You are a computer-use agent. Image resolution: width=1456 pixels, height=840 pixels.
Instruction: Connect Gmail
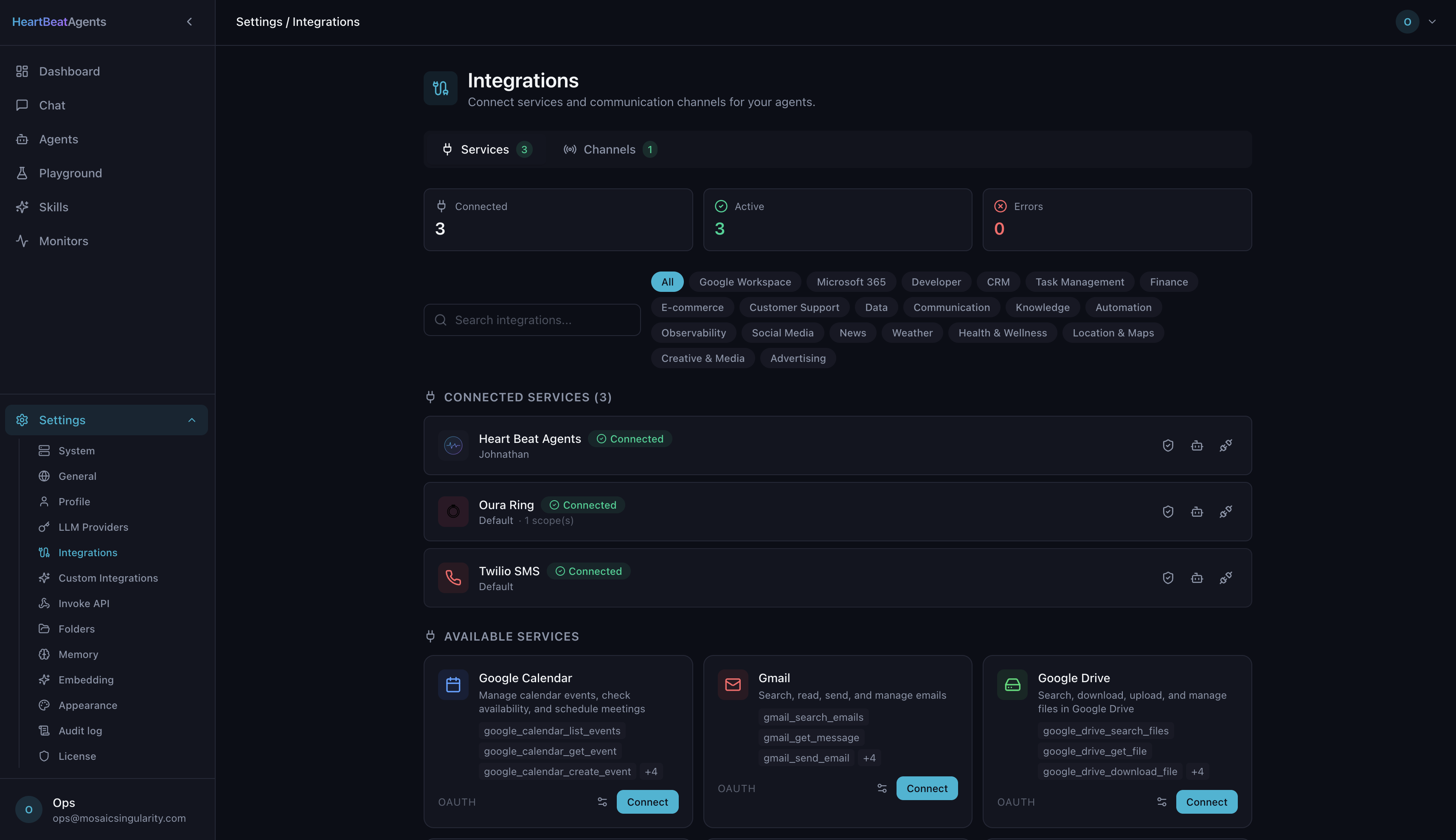point(927,789)
